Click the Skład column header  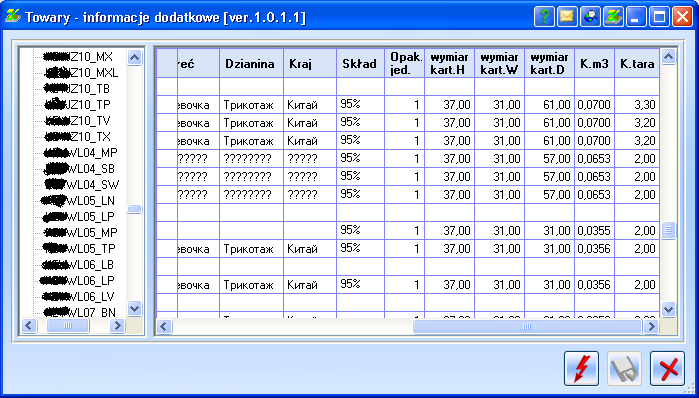tap(360, 64)
